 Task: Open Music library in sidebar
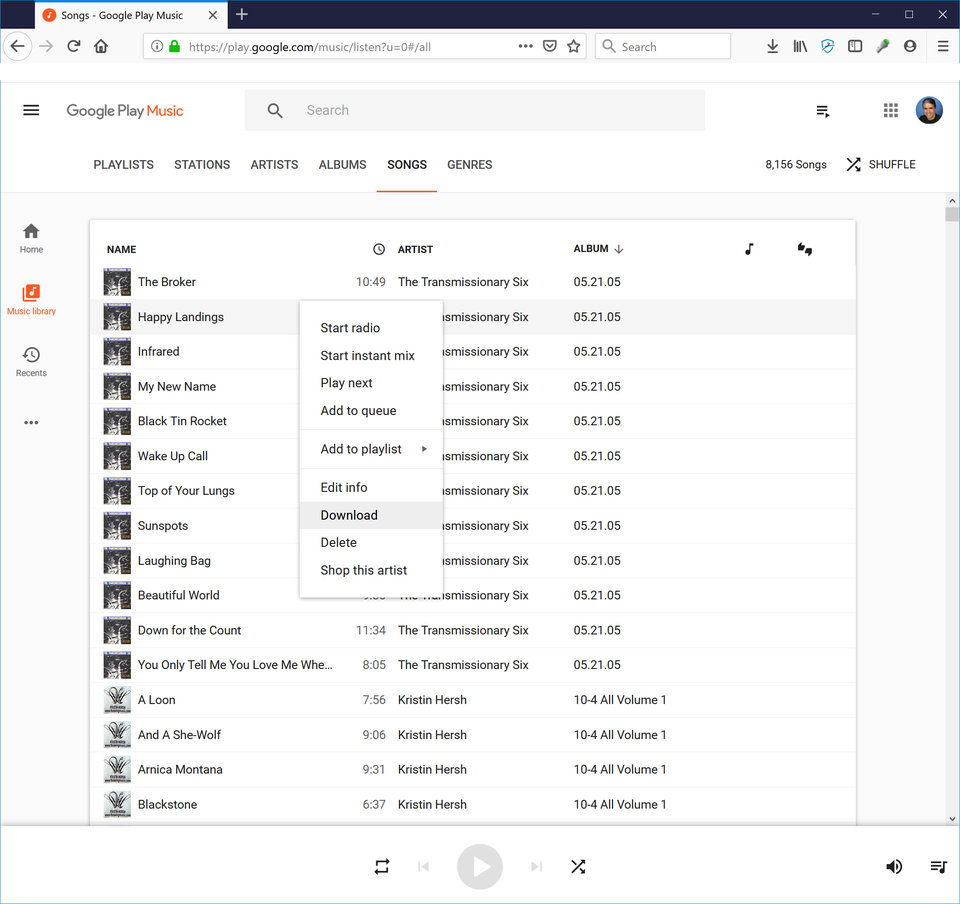[x=31, y=299]
